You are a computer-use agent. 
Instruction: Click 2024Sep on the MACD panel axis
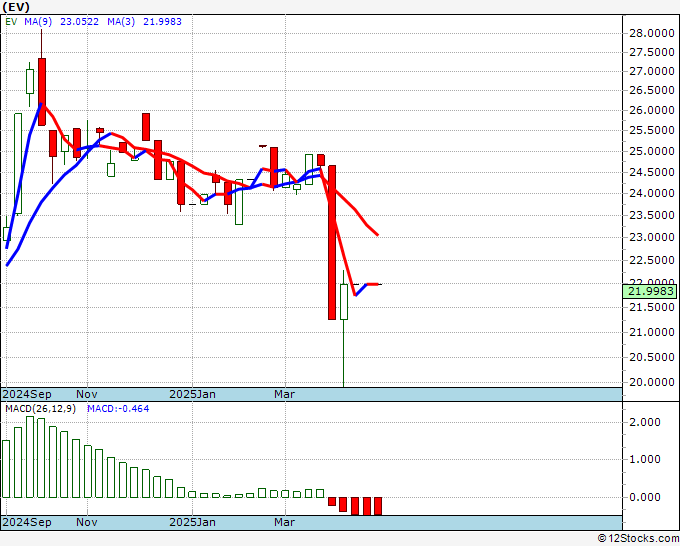[27, 523]
